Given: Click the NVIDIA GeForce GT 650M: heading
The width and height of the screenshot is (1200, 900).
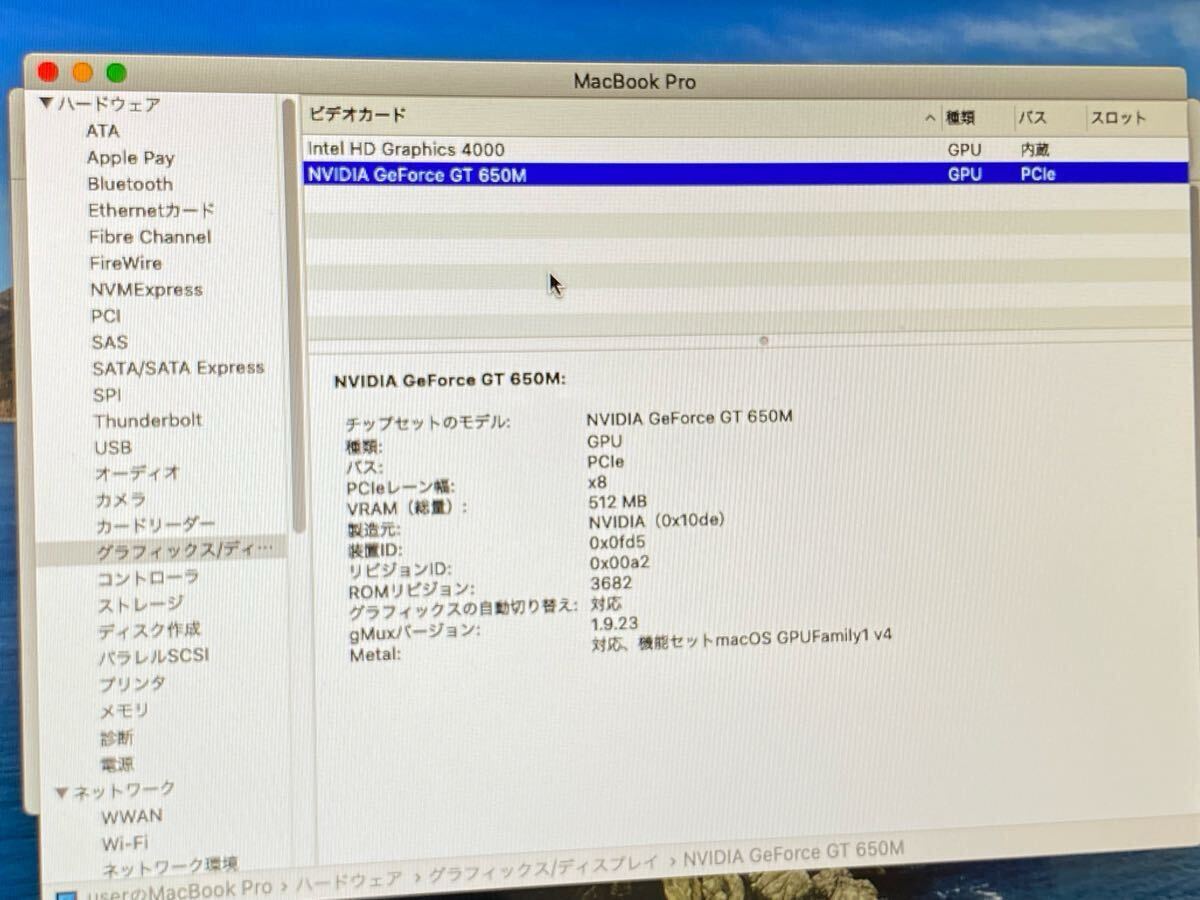Looking at the screenshot, I should (x=450, y=380).
